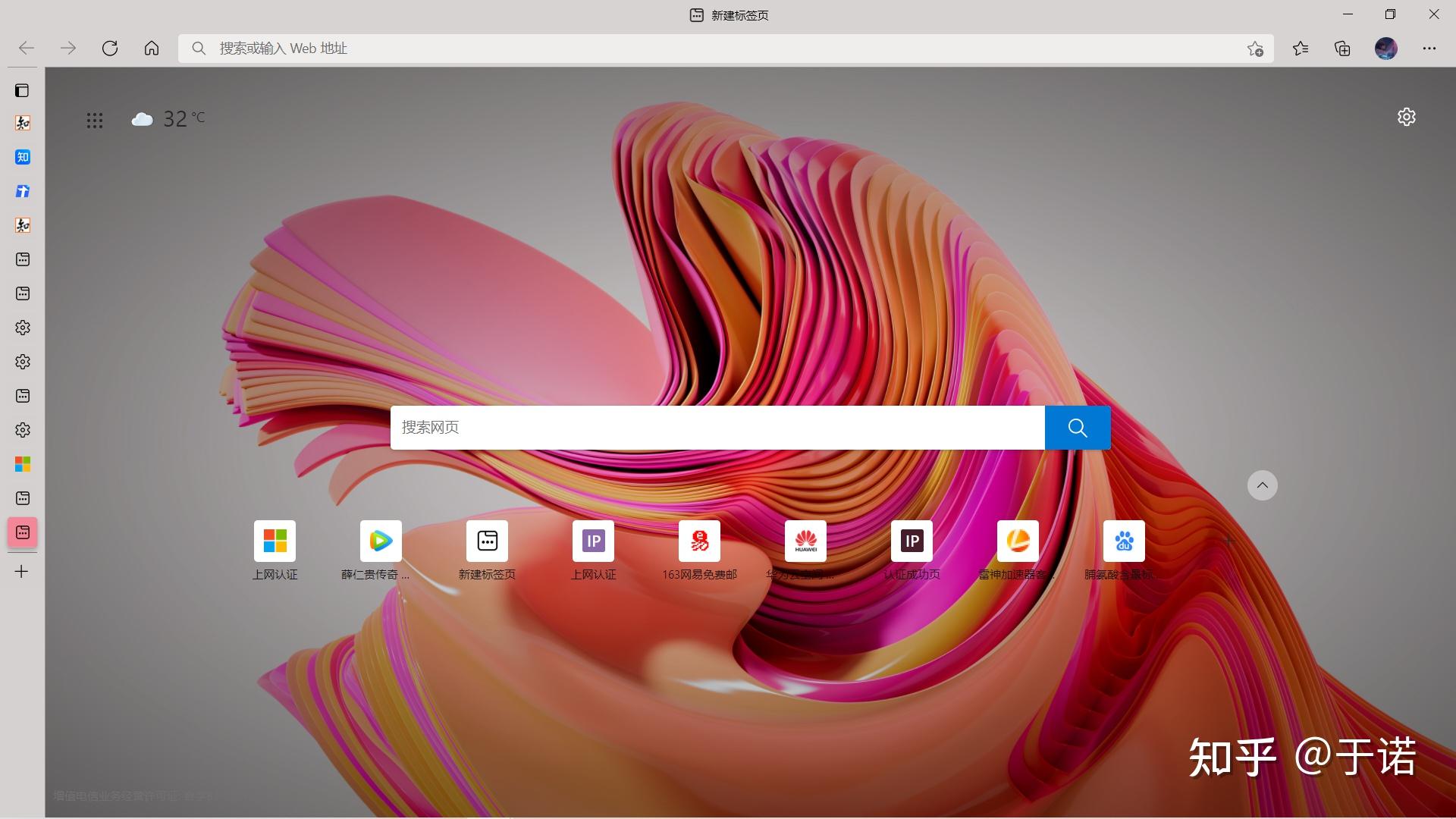The height and width of the screenshot is (819, 1456).
Task: Open the apps grid launcher near the weather
Action: 95,119
